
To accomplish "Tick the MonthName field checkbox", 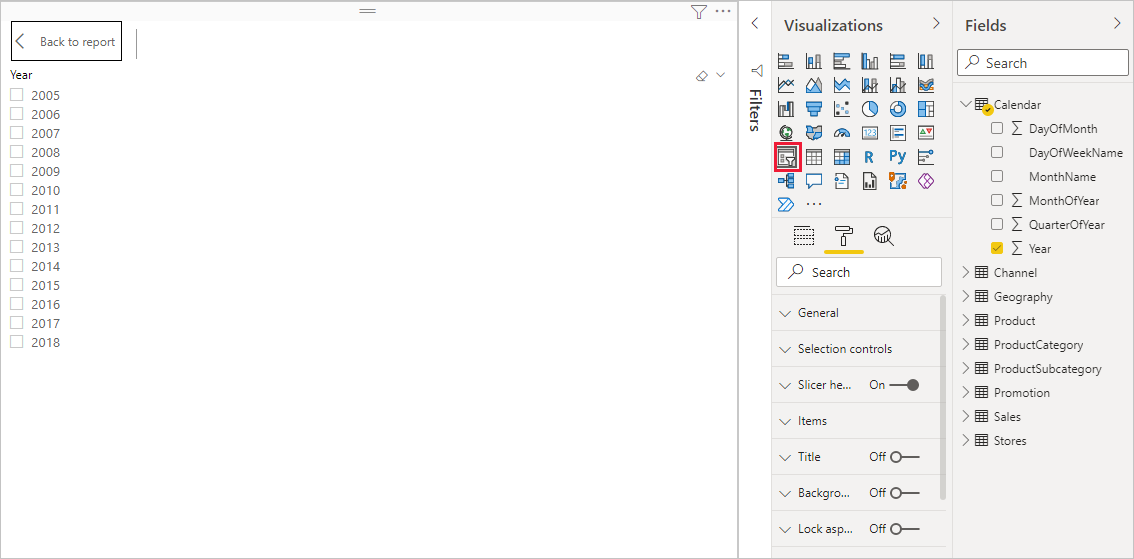I will click(997, 176).
